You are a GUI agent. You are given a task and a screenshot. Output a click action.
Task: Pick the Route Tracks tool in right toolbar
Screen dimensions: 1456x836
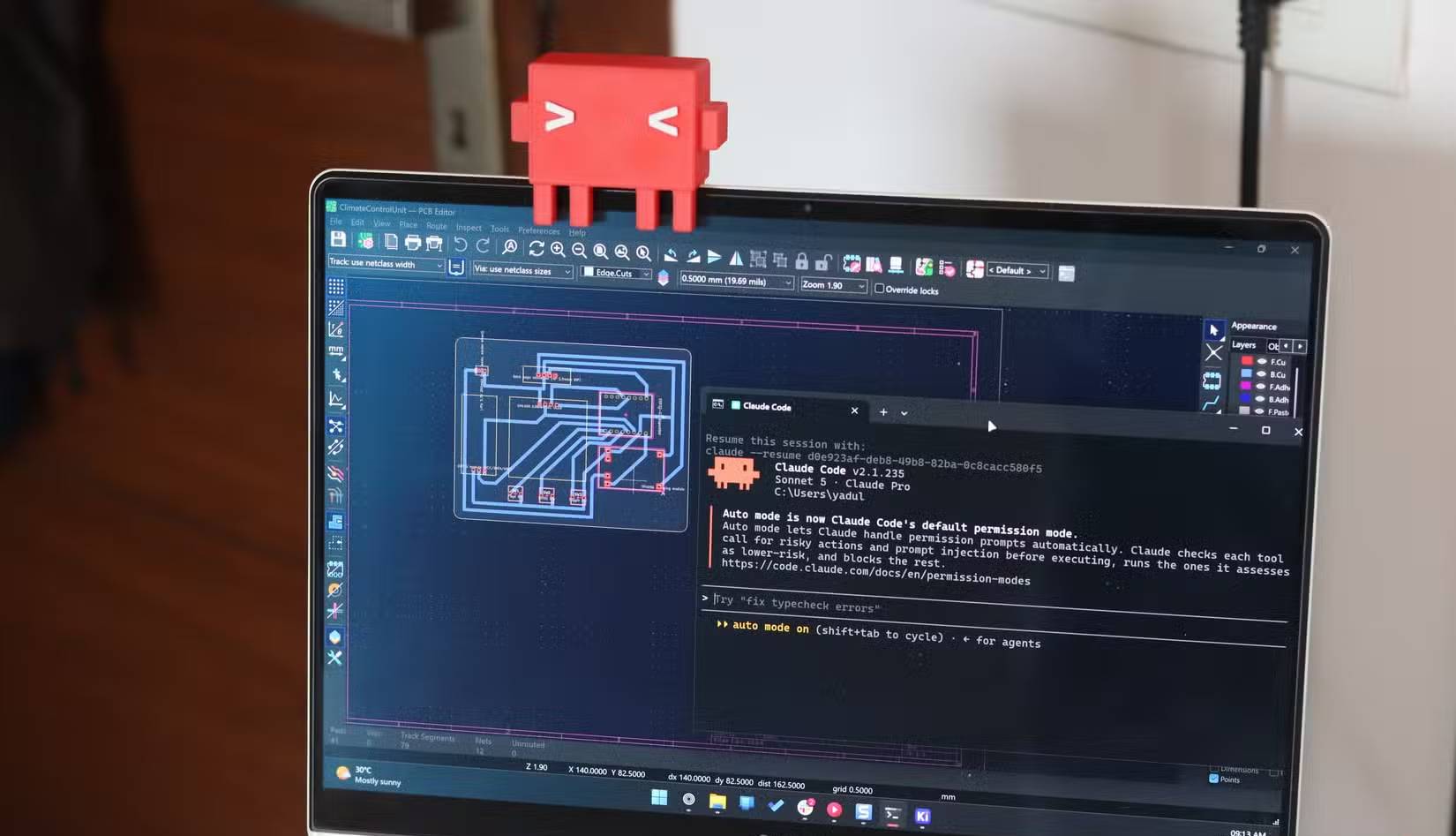[1212, 403]
